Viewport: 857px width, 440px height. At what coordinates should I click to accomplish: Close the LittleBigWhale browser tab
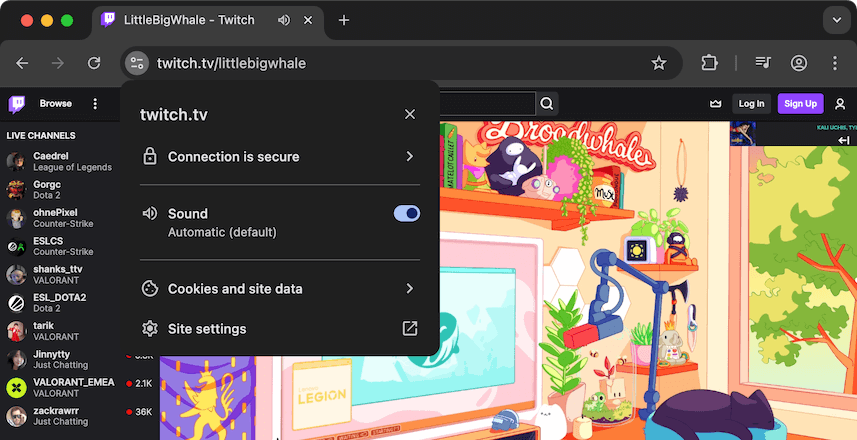(308, 21)
